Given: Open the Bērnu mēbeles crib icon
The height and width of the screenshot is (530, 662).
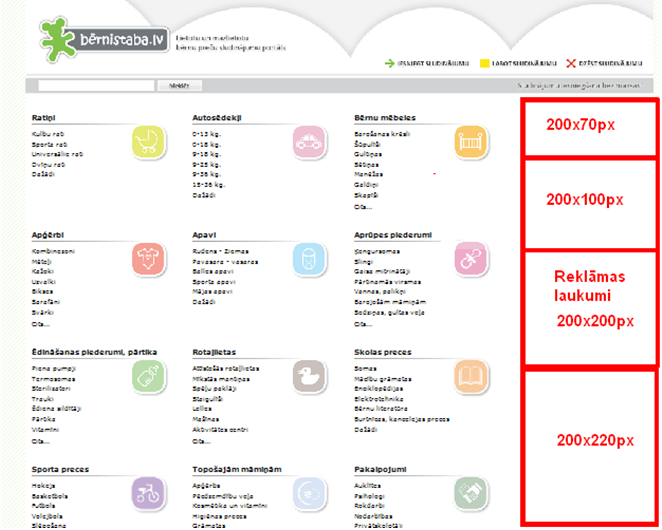Looking at the screenshot, I should [x=470, y=142].
